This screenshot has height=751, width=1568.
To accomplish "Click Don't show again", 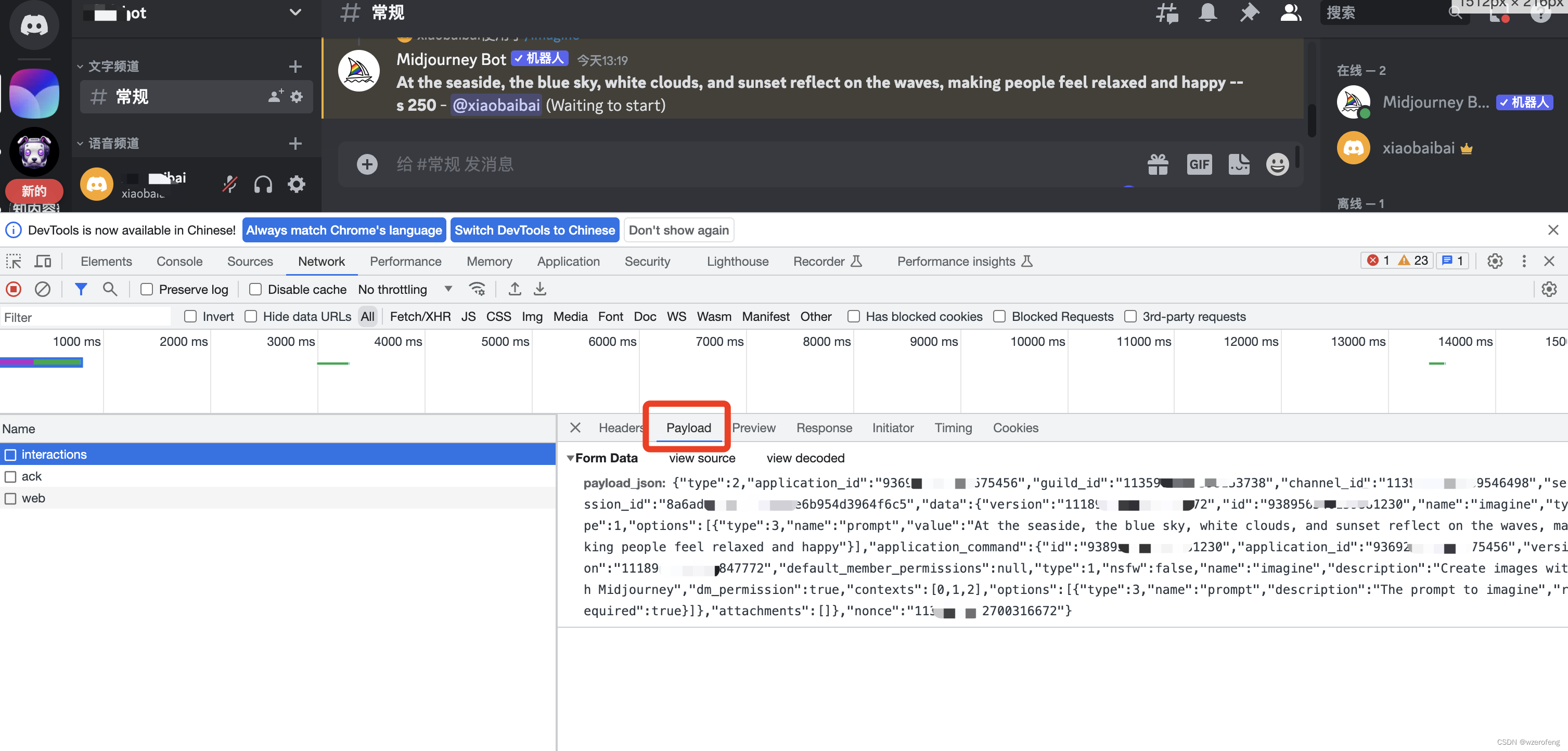I will [x=679, y=230].
